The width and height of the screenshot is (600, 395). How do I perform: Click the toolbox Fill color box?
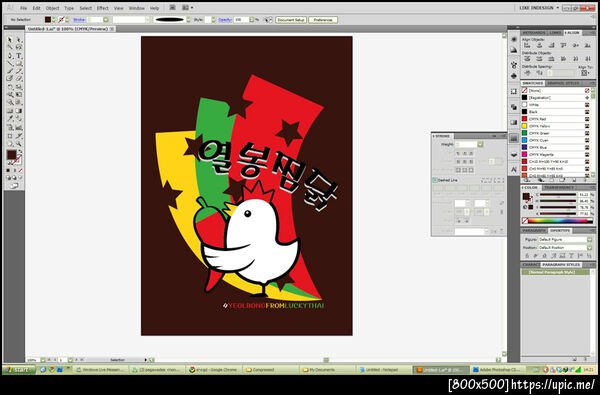tap(11, 155)
